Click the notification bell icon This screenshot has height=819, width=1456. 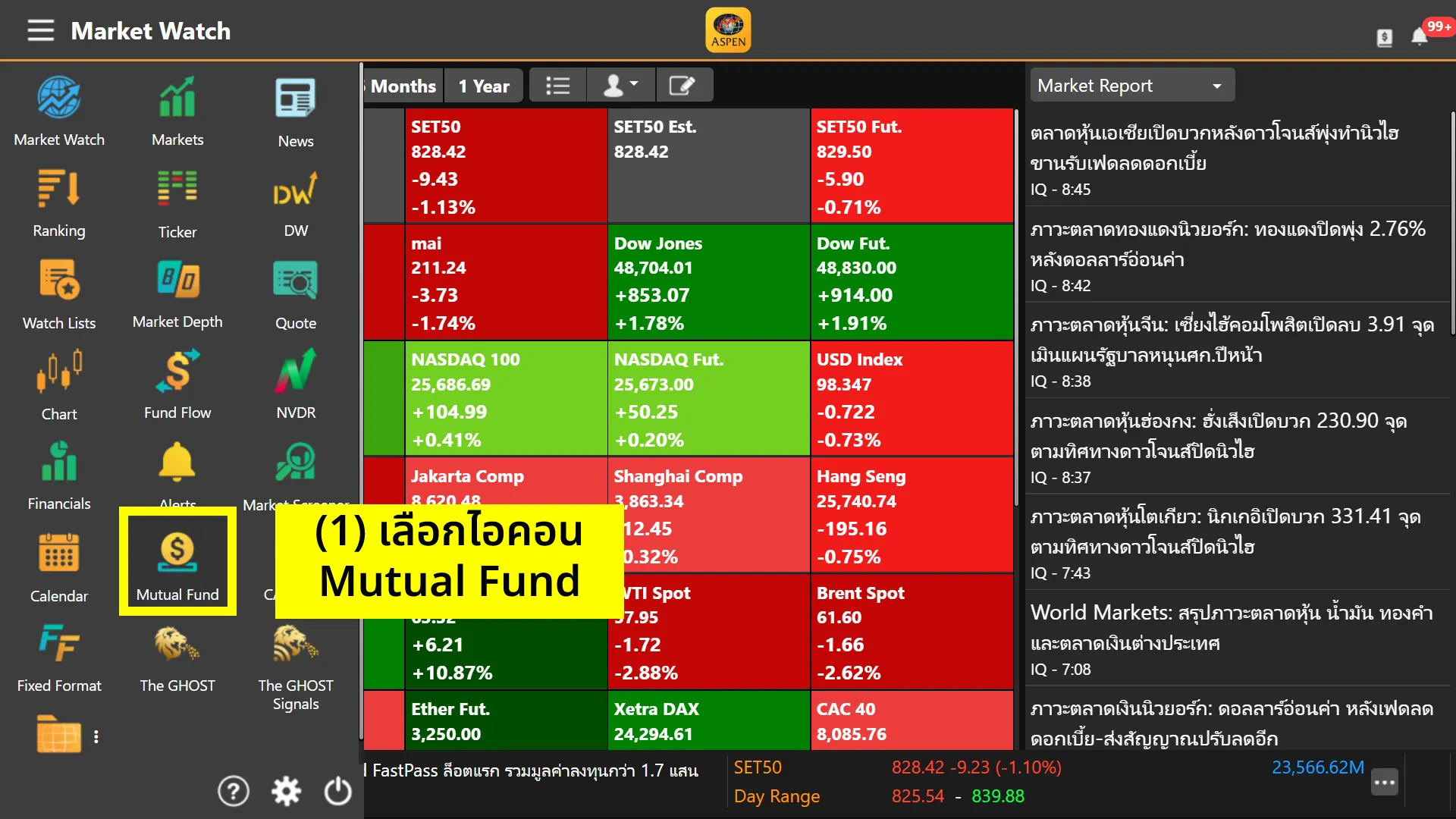click(1420, 36)
